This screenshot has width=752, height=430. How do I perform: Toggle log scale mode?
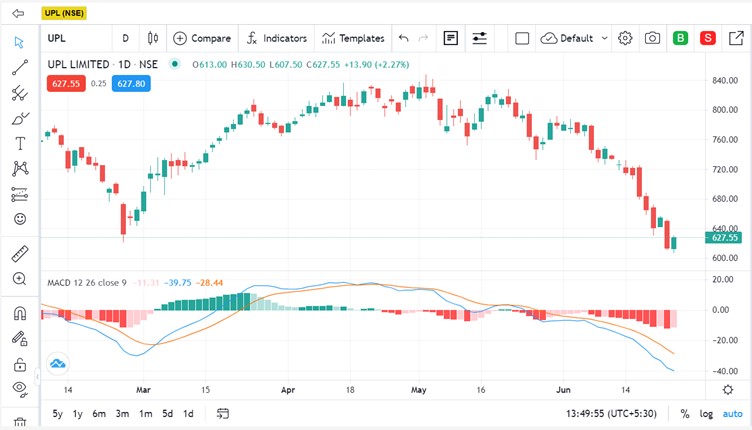point(706,414)
